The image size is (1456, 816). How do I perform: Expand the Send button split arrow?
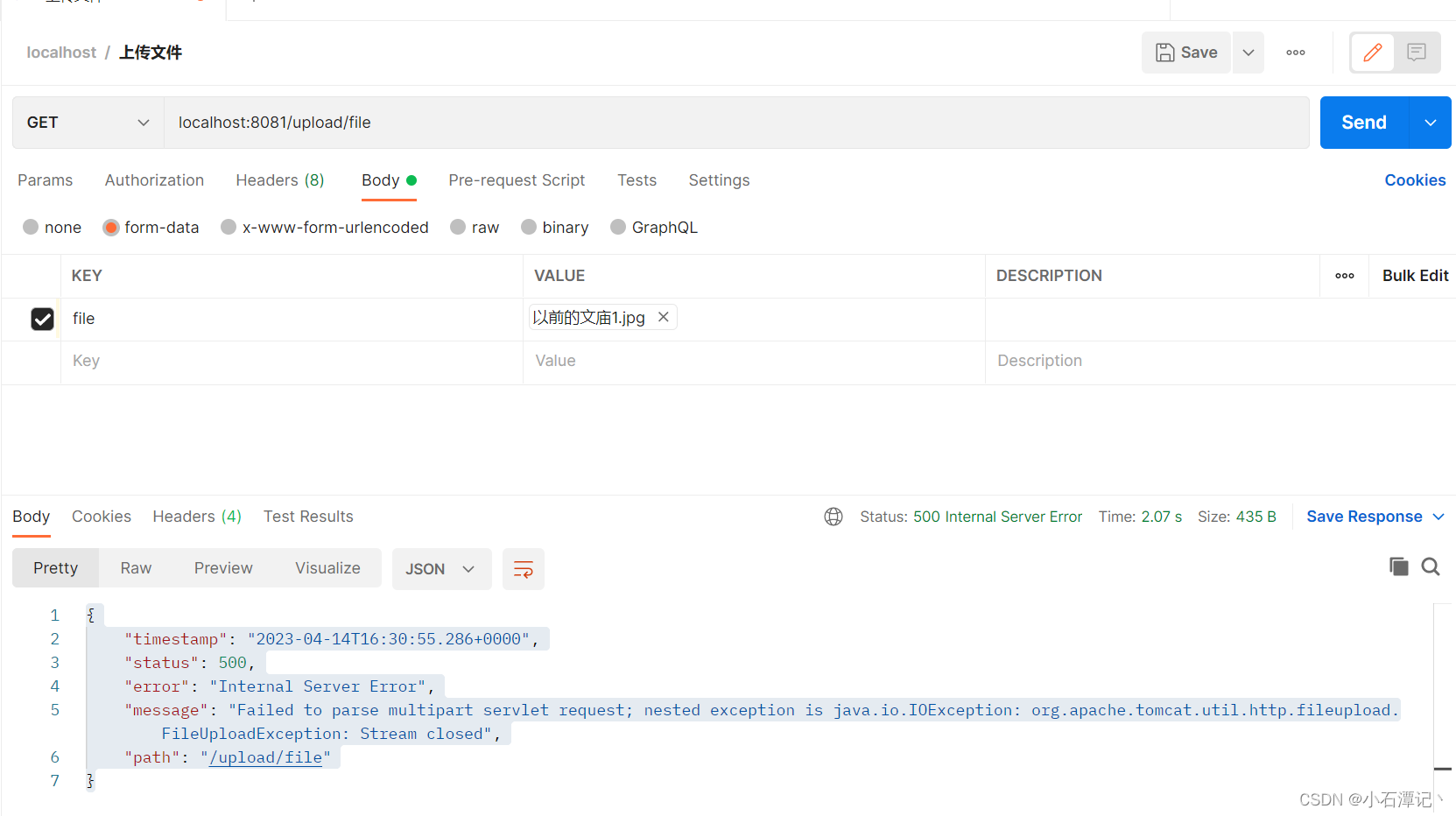coord(1429,123)
